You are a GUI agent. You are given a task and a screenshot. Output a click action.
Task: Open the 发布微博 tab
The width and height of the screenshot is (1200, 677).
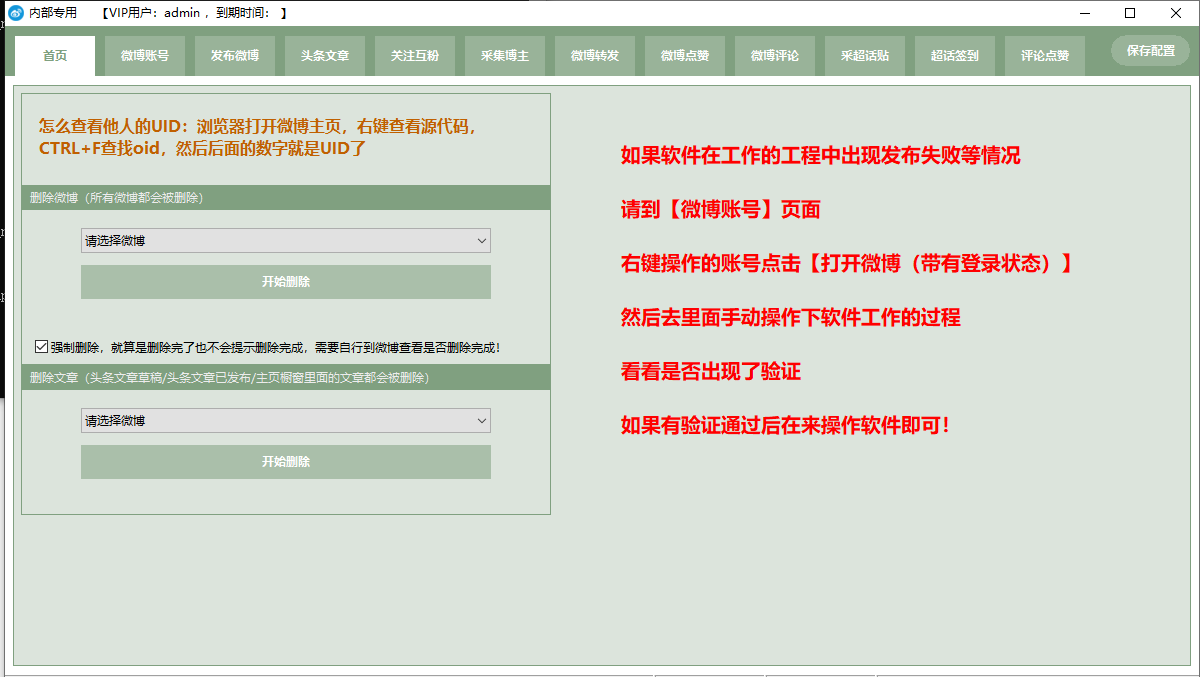(234, 56)
